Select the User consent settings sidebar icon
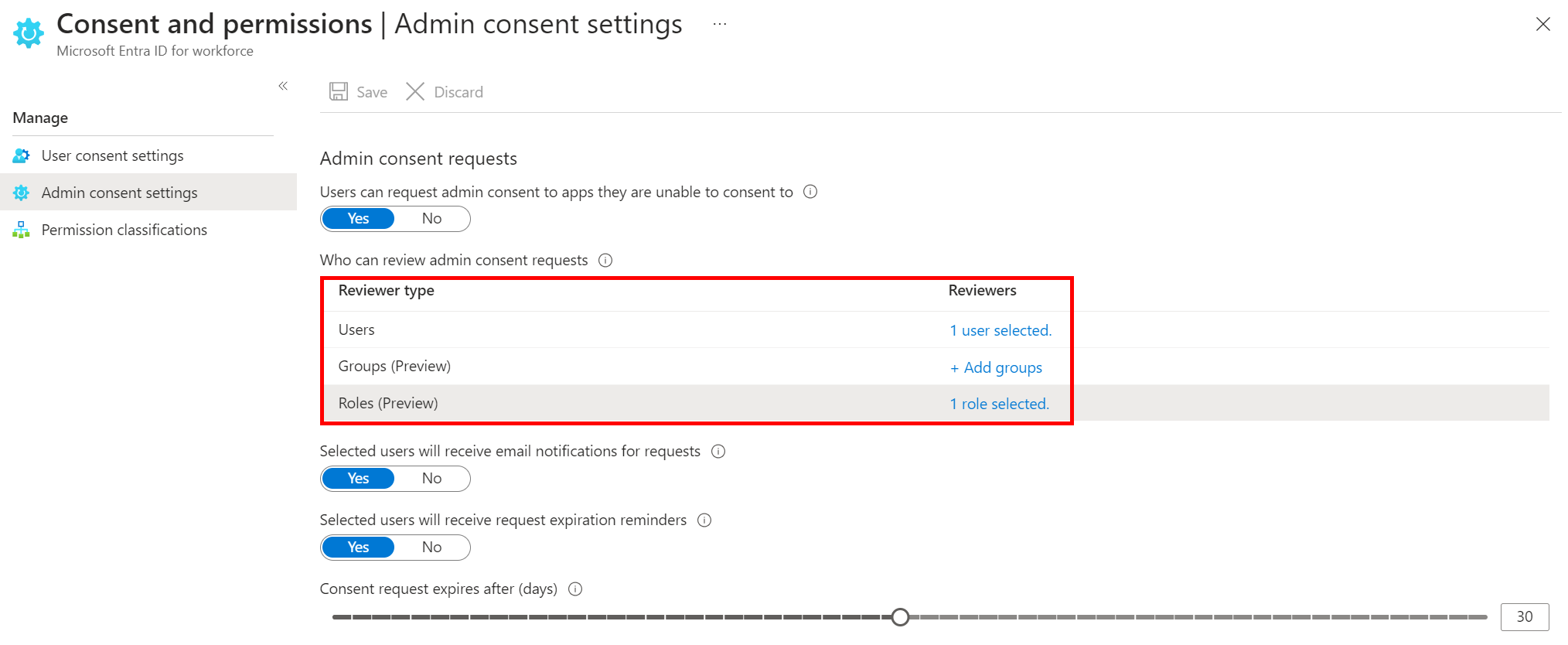This screenshot has height=645, width=1568. (x=21, y=155)
